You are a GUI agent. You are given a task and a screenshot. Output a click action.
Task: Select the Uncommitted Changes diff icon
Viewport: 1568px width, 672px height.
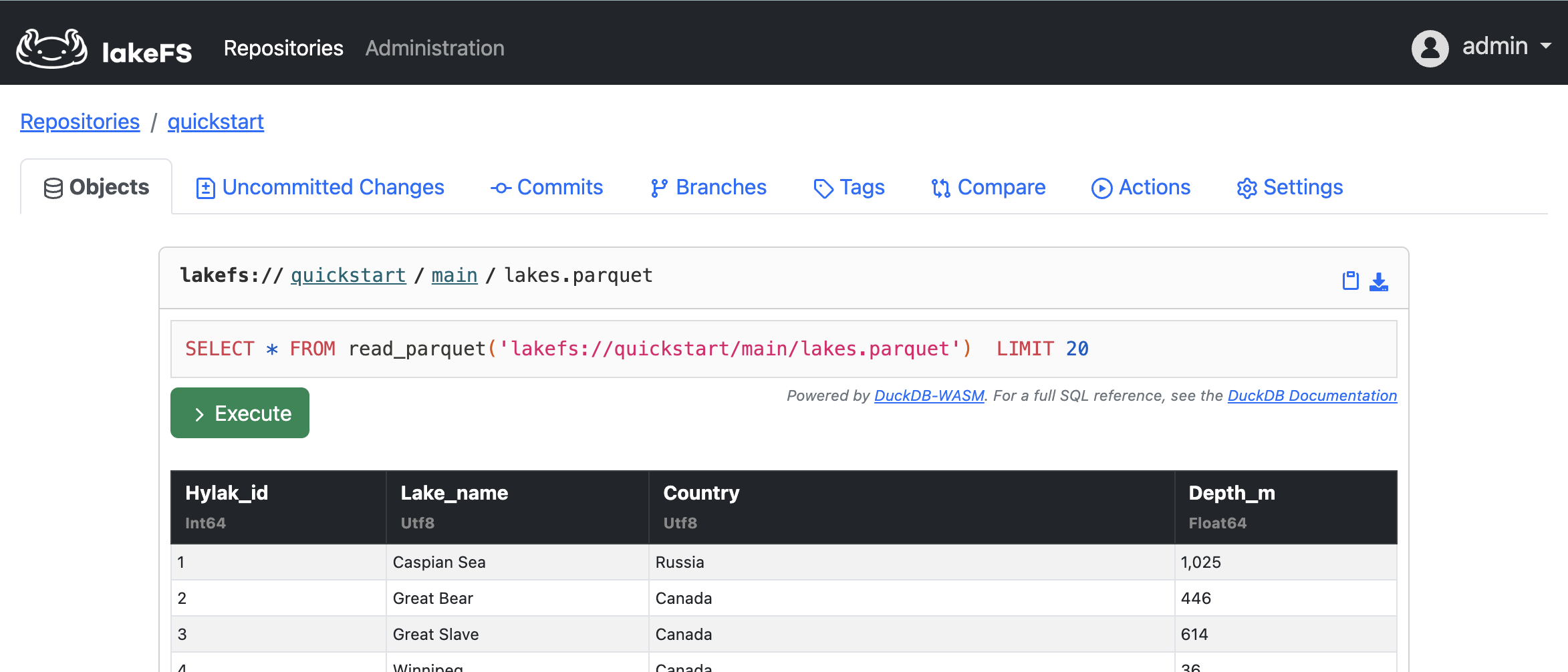click(x=205, y=187)
